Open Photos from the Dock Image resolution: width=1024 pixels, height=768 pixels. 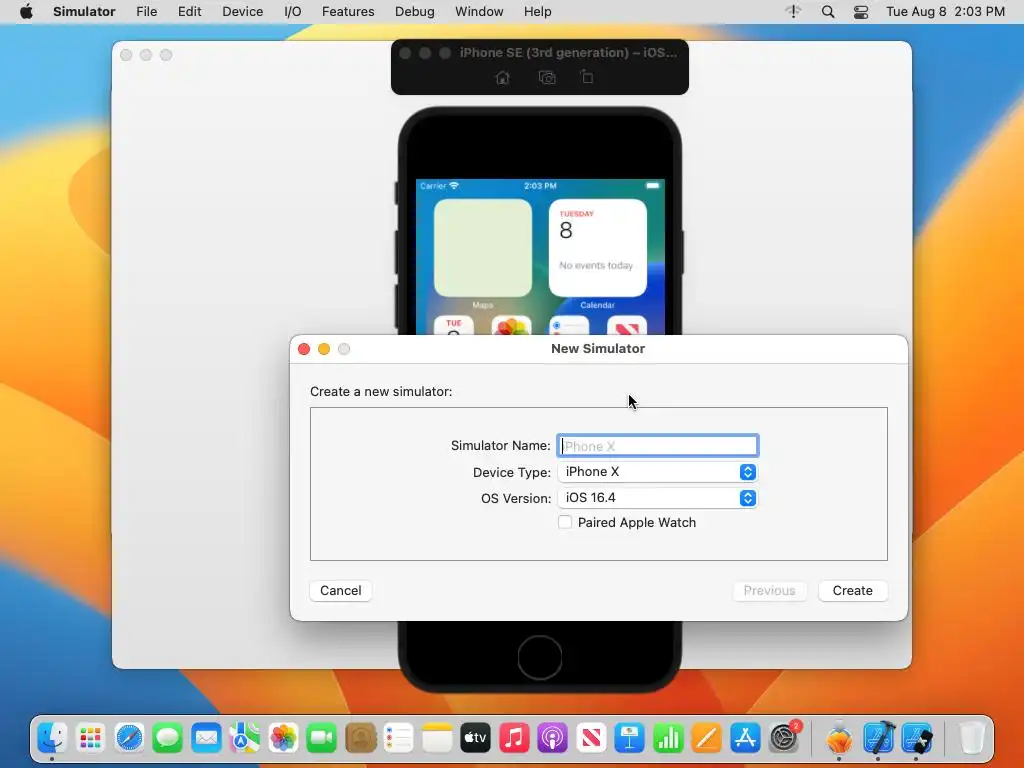tap(283, 738)
